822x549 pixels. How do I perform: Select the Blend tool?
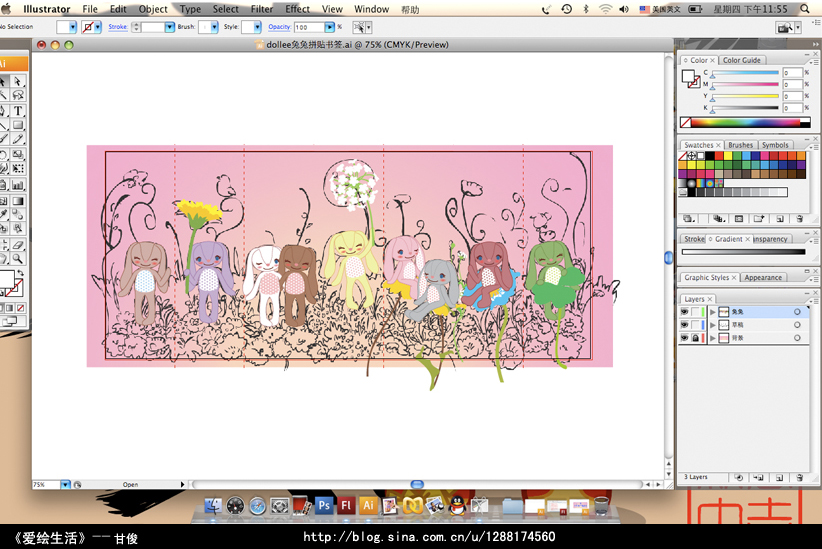pyautogui.click(x=18, y=214)
